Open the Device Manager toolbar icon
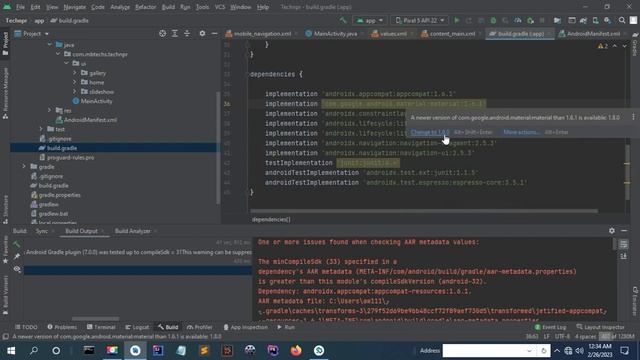This screenshot has width=640, height=360. tap(596, 20)
